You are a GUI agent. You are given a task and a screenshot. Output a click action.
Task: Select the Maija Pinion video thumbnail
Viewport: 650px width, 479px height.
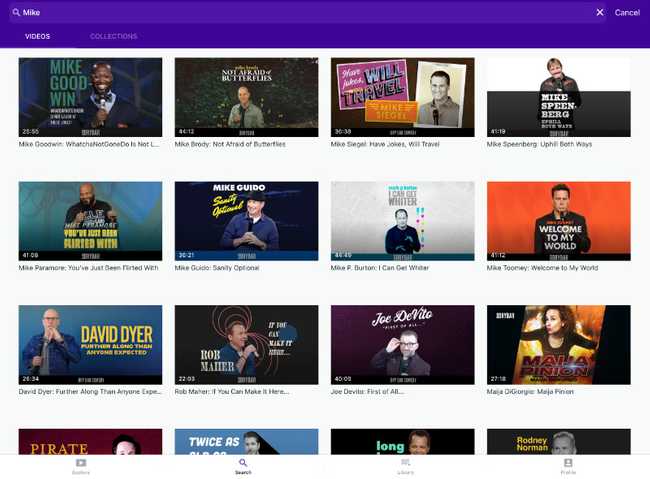(x=559, y=345)
